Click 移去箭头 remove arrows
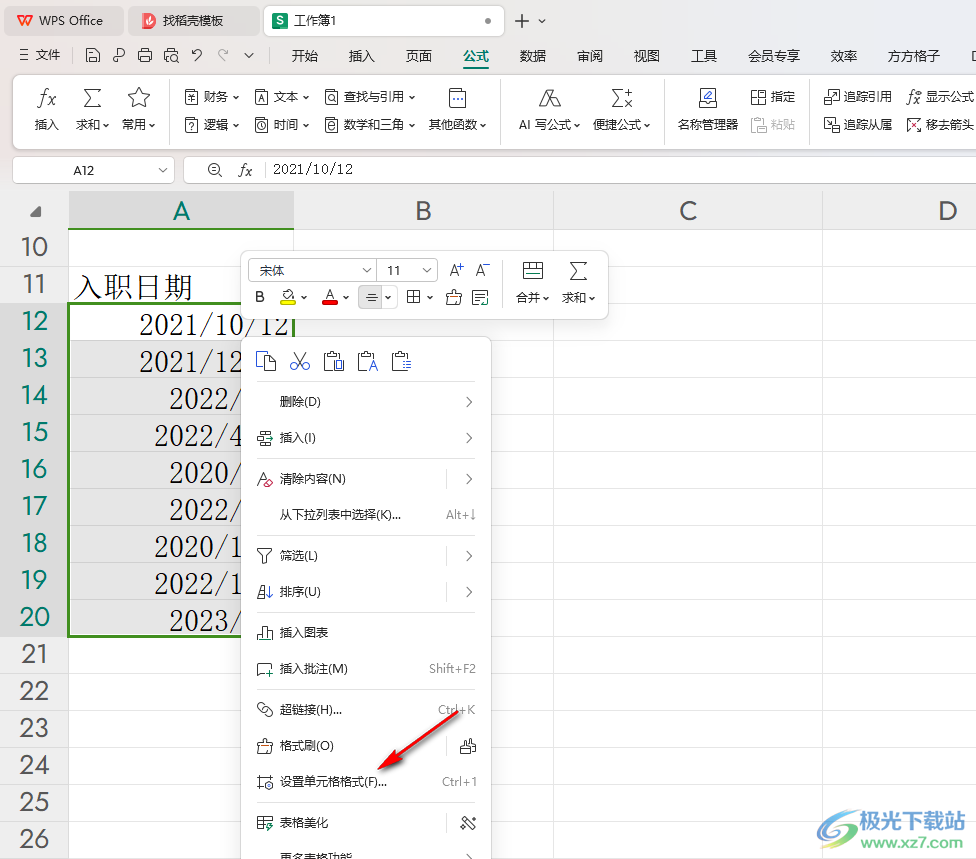 pos(940,124)
